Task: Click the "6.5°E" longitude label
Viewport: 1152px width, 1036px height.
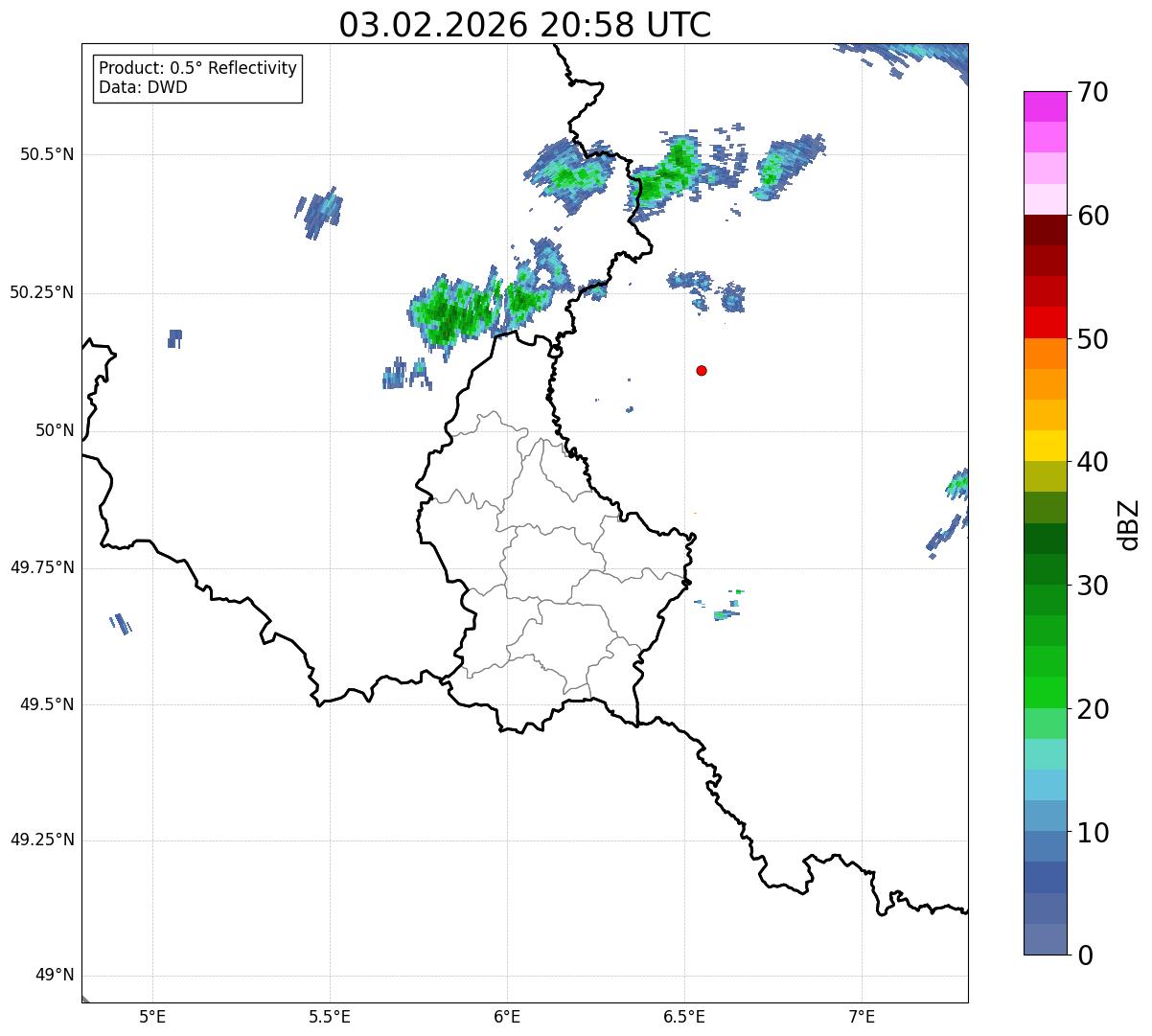Action: point(684,1016)
